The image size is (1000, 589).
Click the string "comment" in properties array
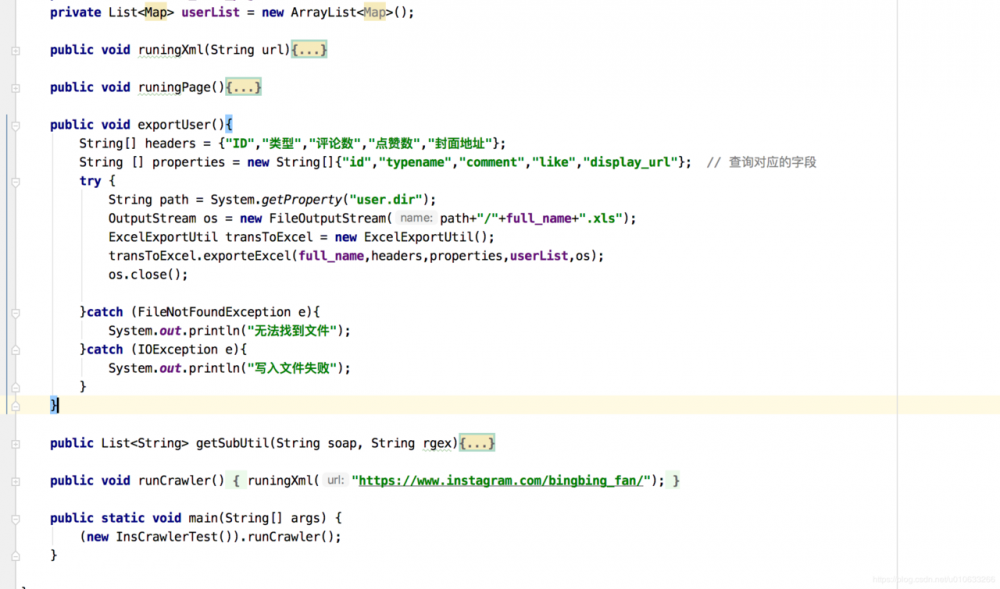click(492, 162)
